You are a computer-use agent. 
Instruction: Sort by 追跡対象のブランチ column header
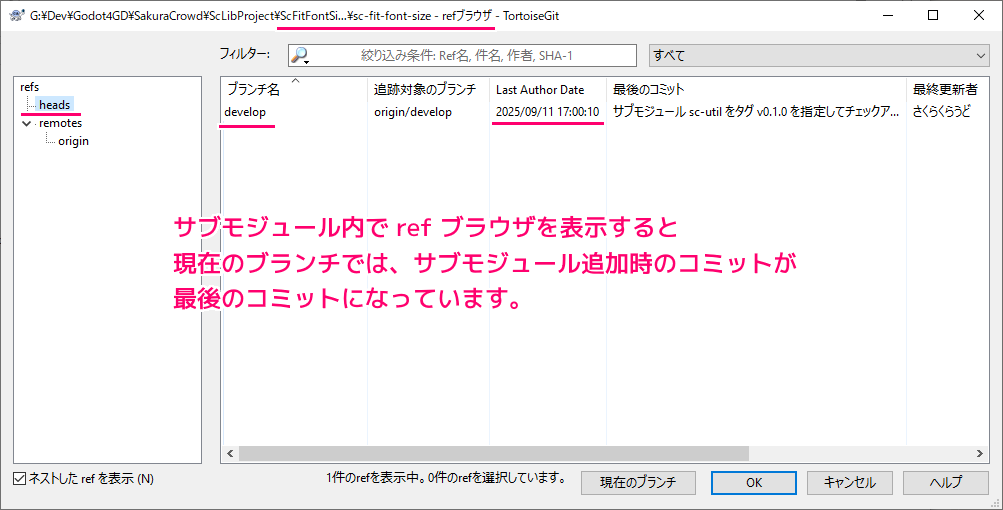[424, 90]
